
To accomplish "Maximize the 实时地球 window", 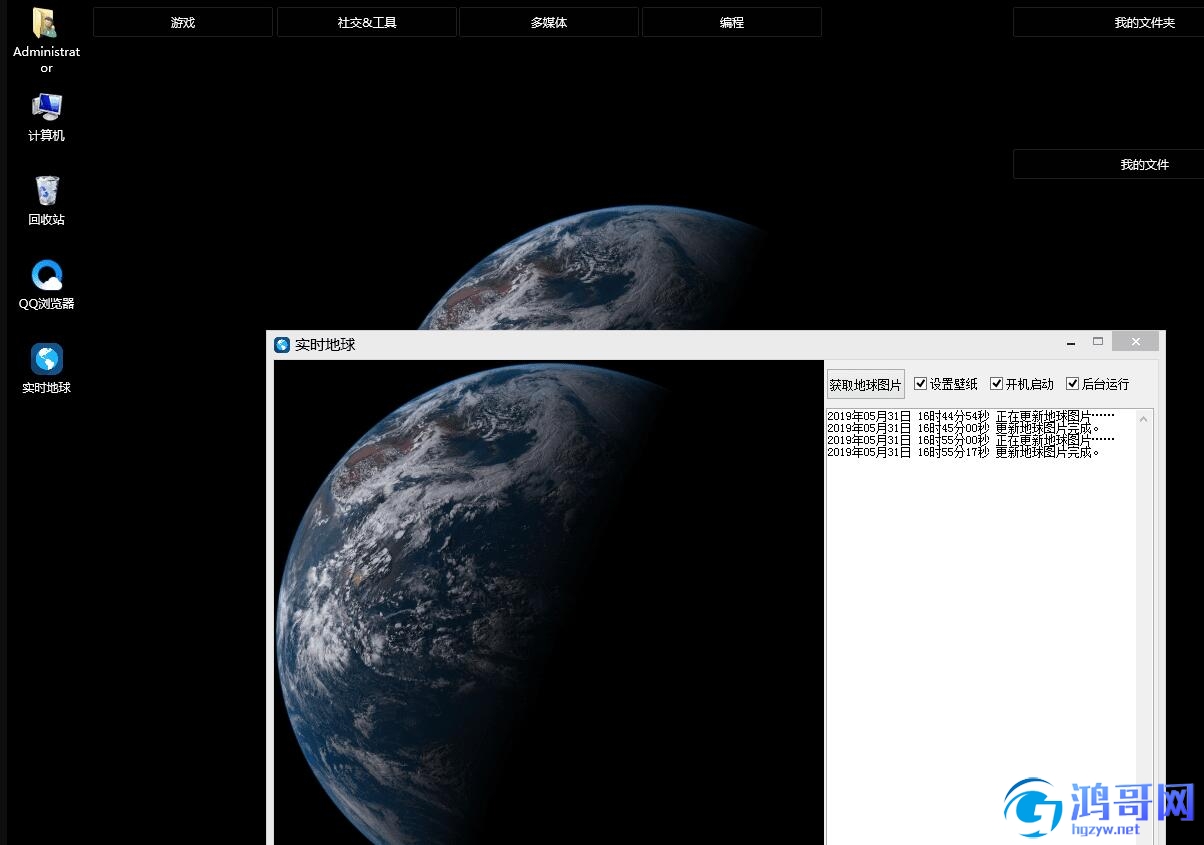I will point(1098,342).
